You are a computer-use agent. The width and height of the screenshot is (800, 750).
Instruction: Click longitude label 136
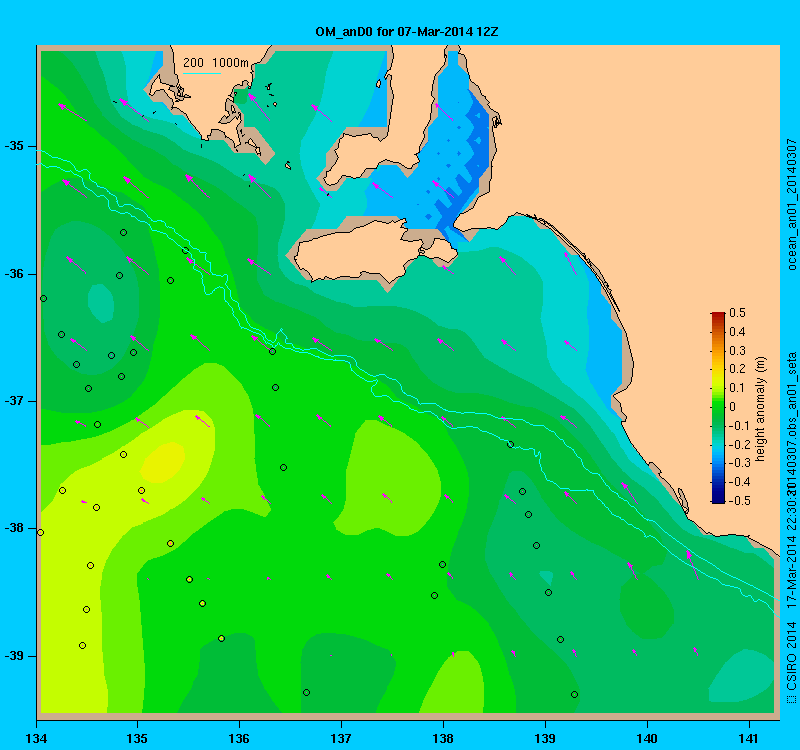pos(239,738)
